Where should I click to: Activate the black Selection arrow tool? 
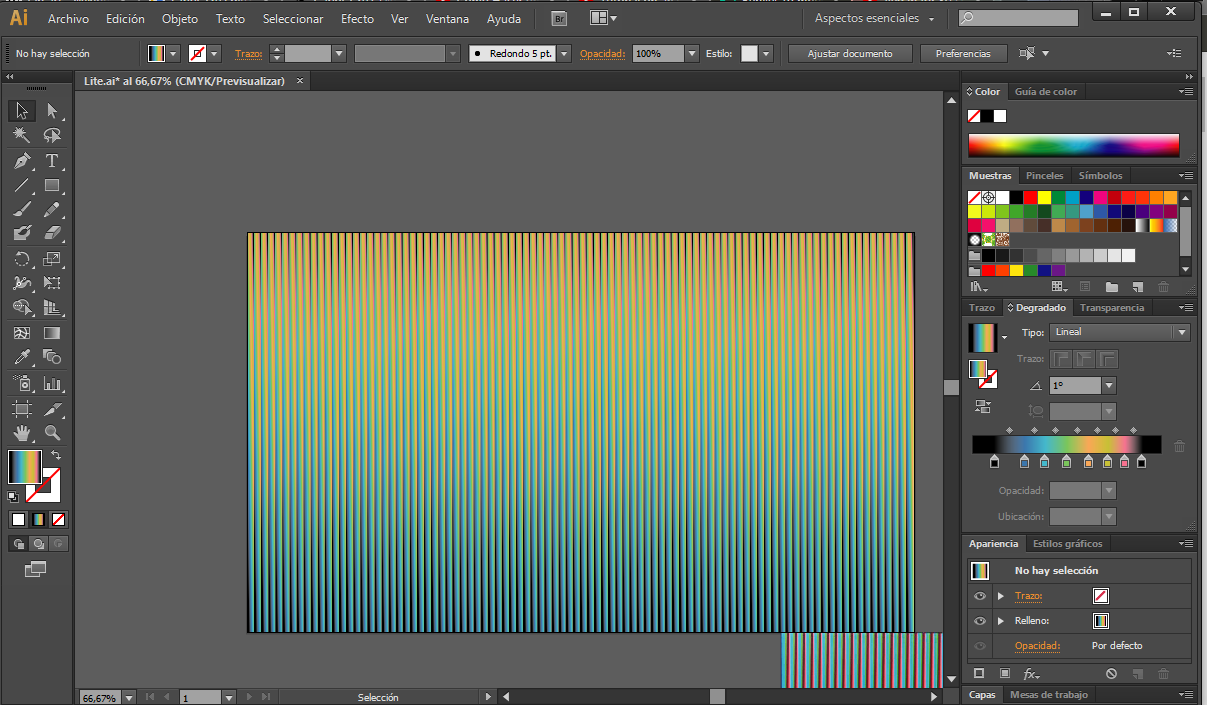tap(22, 111)
